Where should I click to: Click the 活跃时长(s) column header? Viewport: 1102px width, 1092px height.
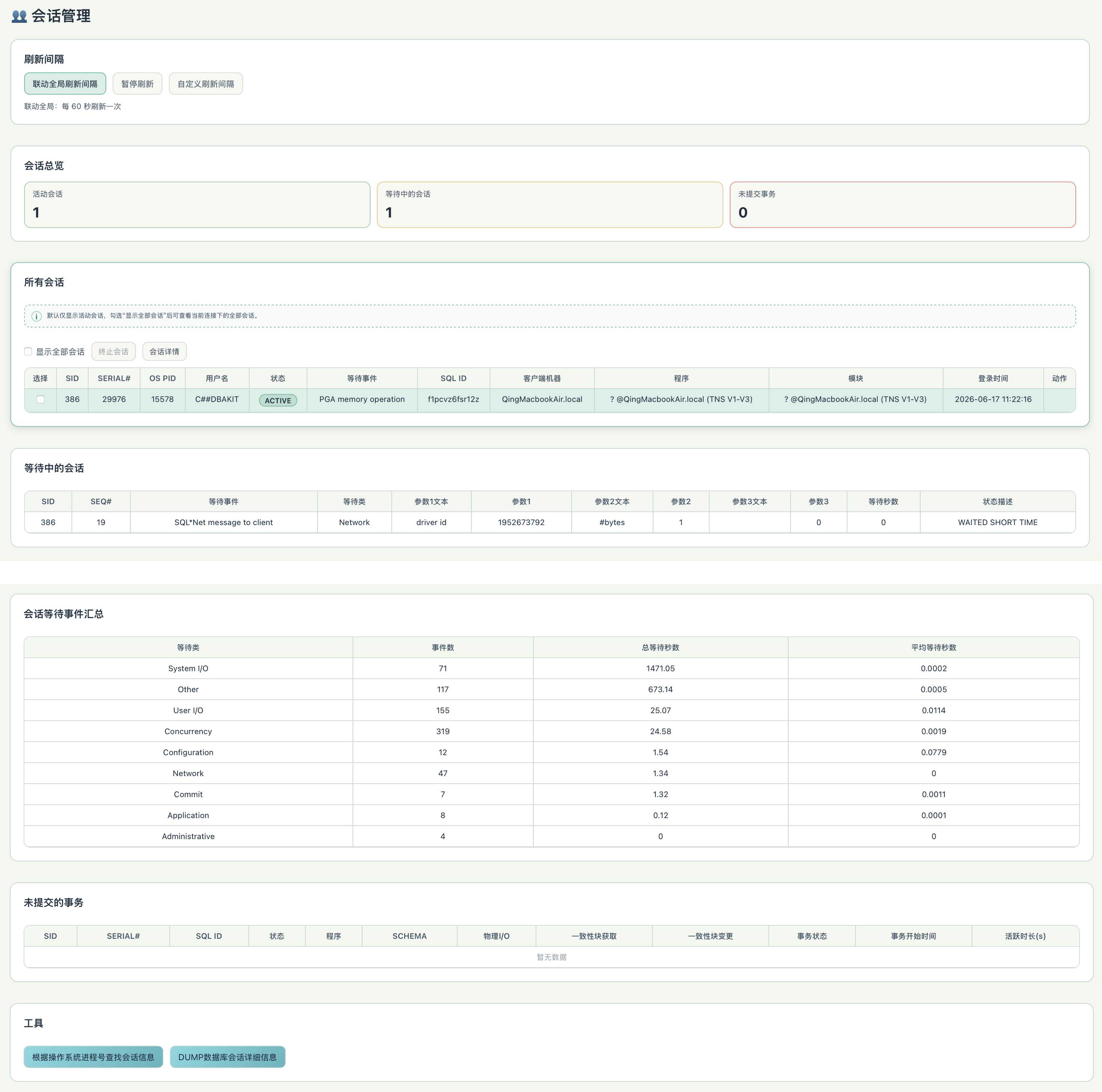[1025, 936]
